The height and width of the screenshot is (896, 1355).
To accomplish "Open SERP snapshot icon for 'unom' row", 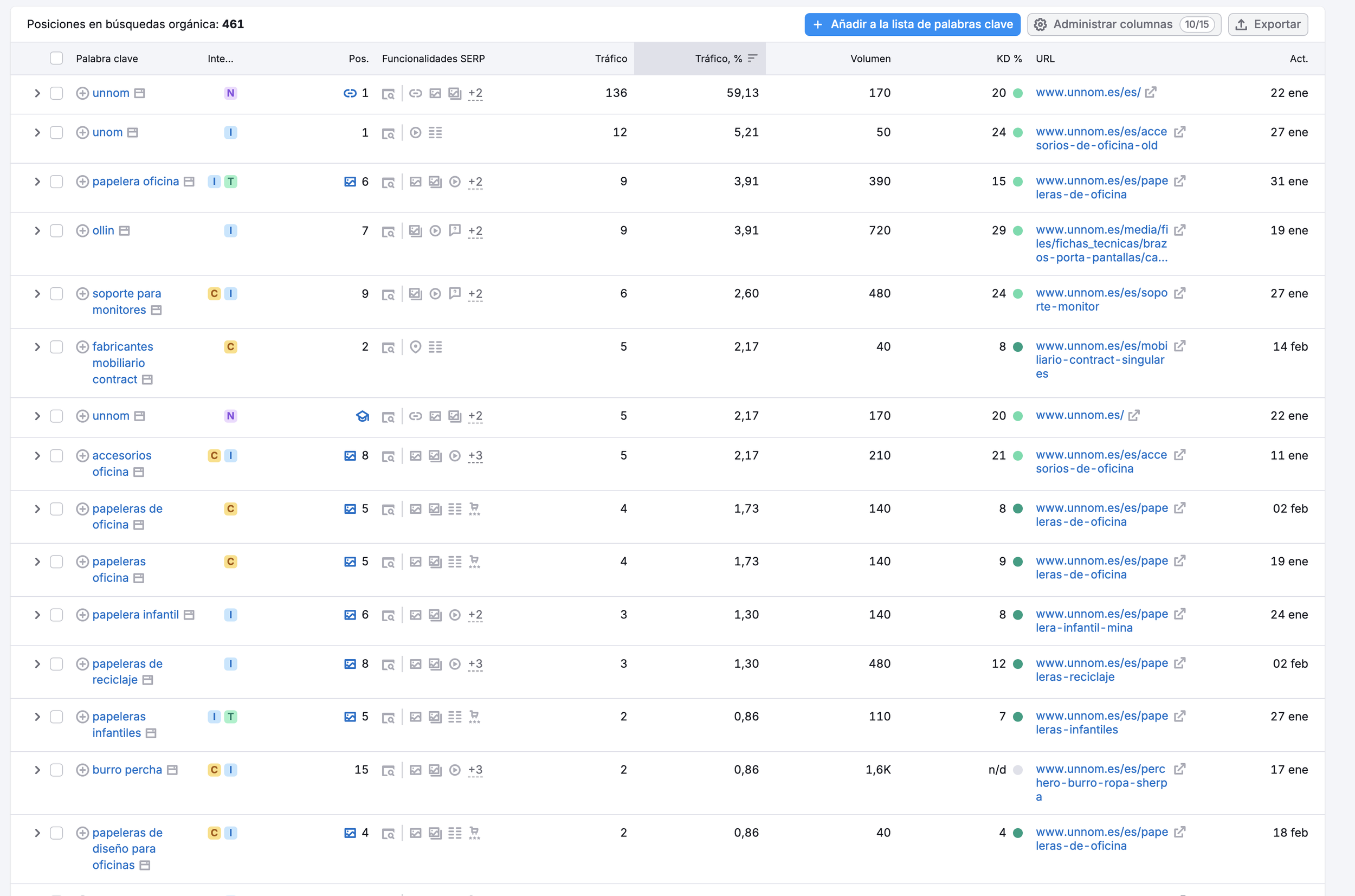I will tap(388, 133).
